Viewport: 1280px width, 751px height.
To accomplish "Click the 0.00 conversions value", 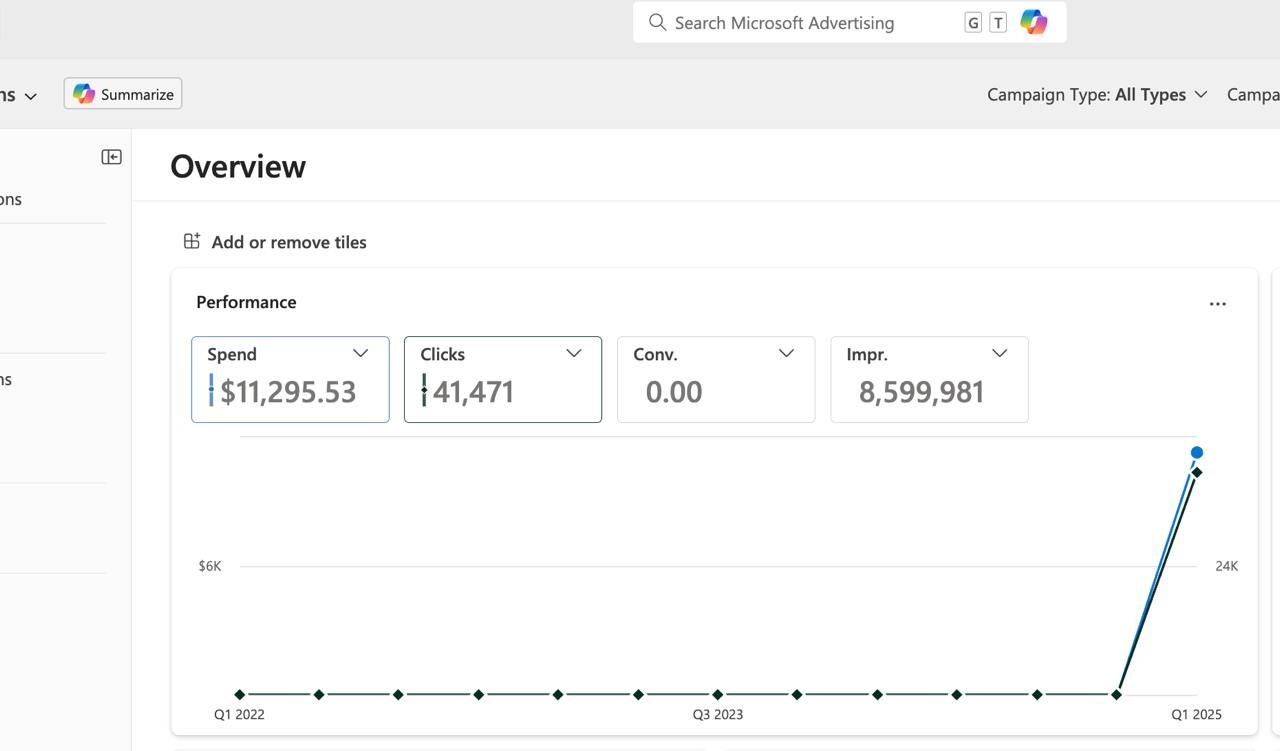I will tap(674, 391).
